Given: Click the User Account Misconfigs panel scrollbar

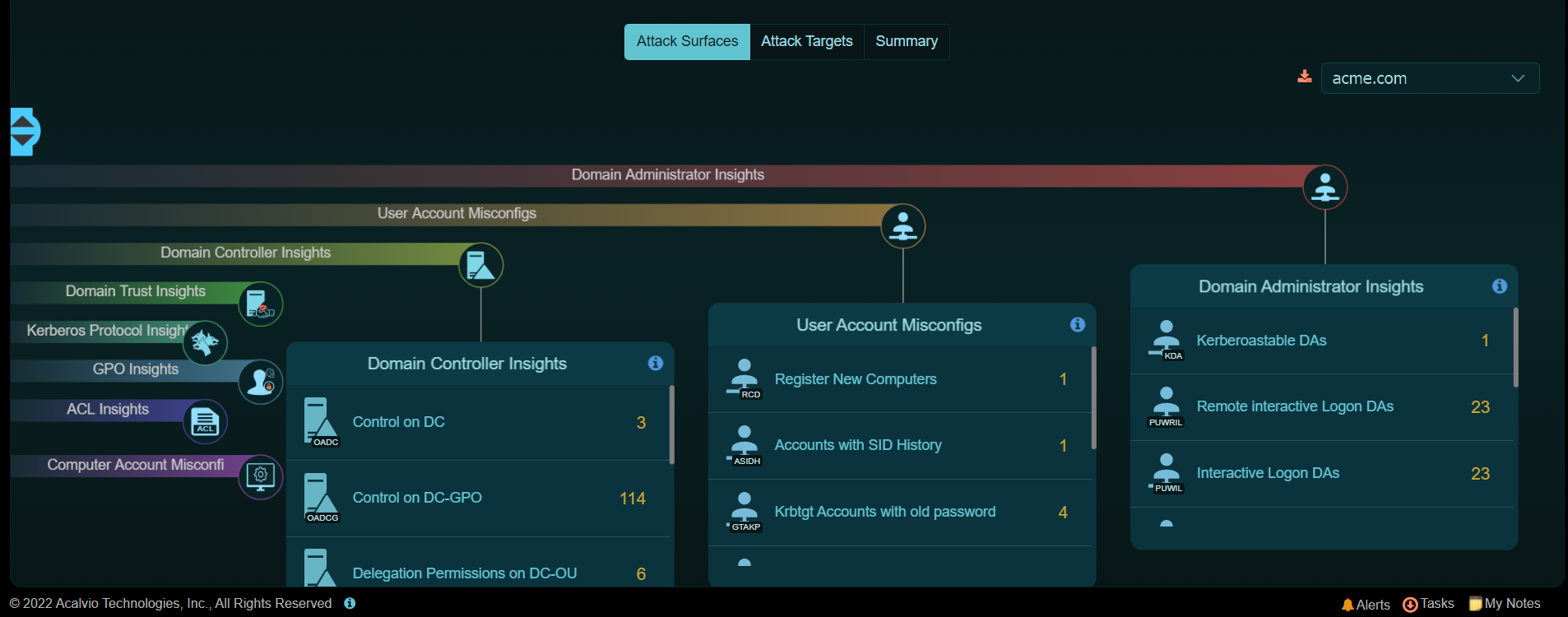Looking at the screenshot, I should pyautogui.click(x=1093, y=399).
